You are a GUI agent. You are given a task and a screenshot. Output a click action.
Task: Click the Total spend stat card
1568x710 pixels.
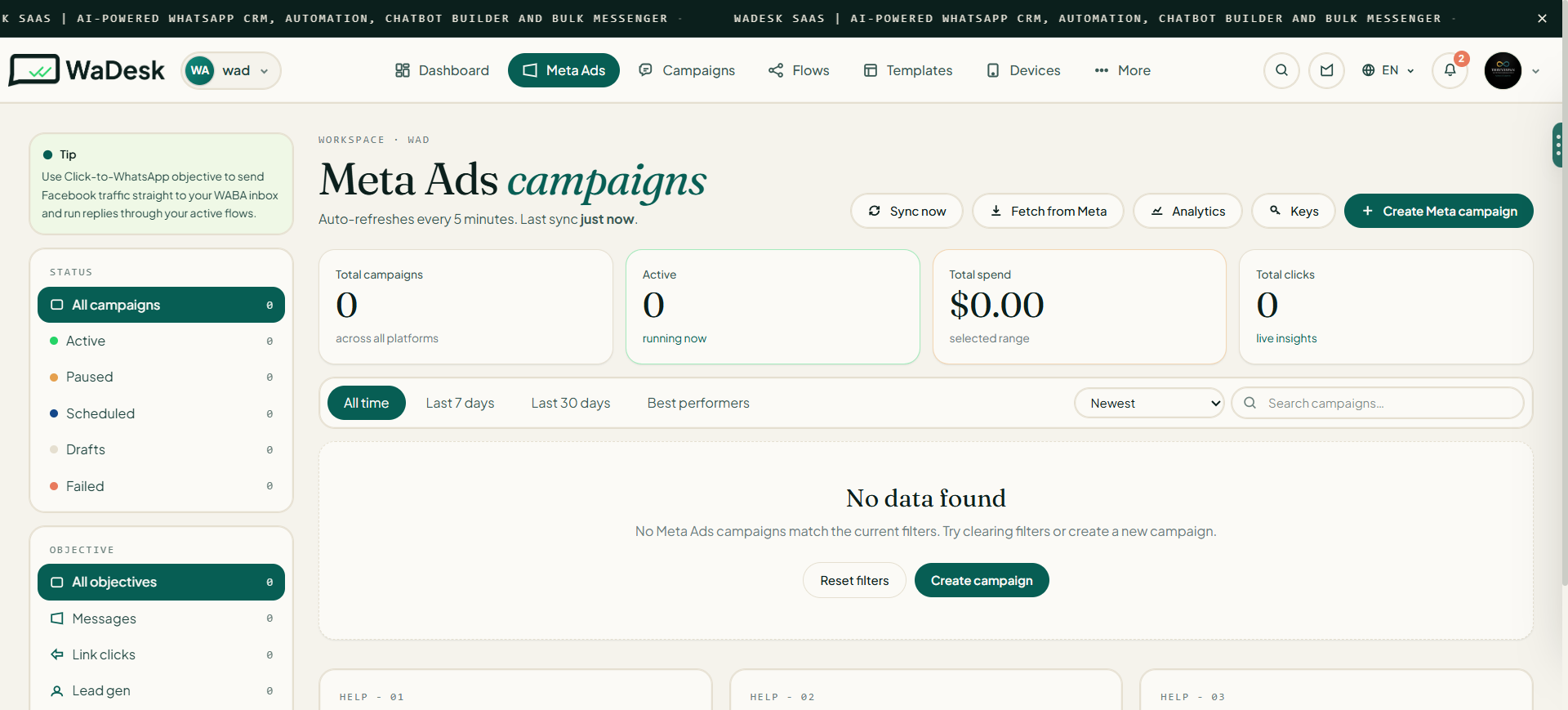pyautogui.click(x=1079, y=306)
